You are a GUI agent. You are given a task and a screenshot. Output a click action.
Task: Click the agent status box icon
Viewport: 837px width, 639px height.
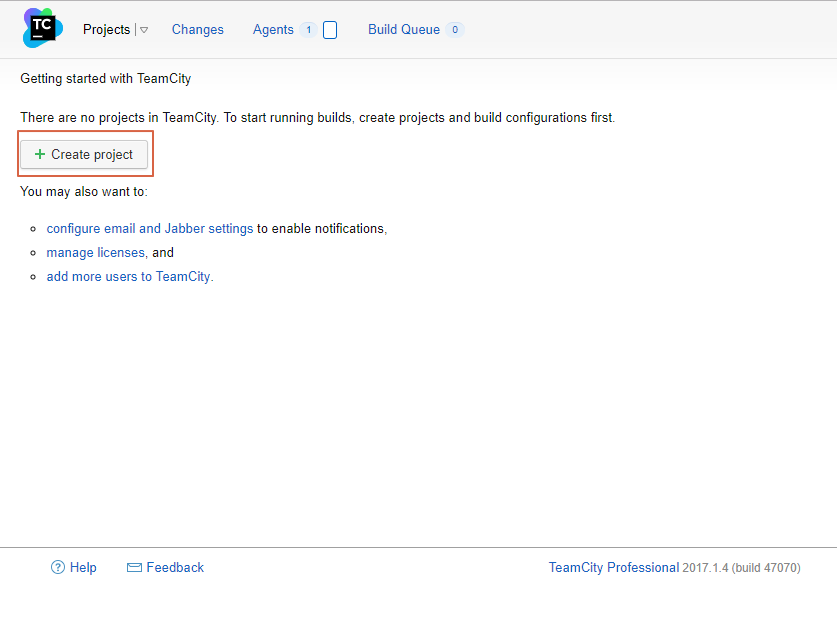pos(330,30)
